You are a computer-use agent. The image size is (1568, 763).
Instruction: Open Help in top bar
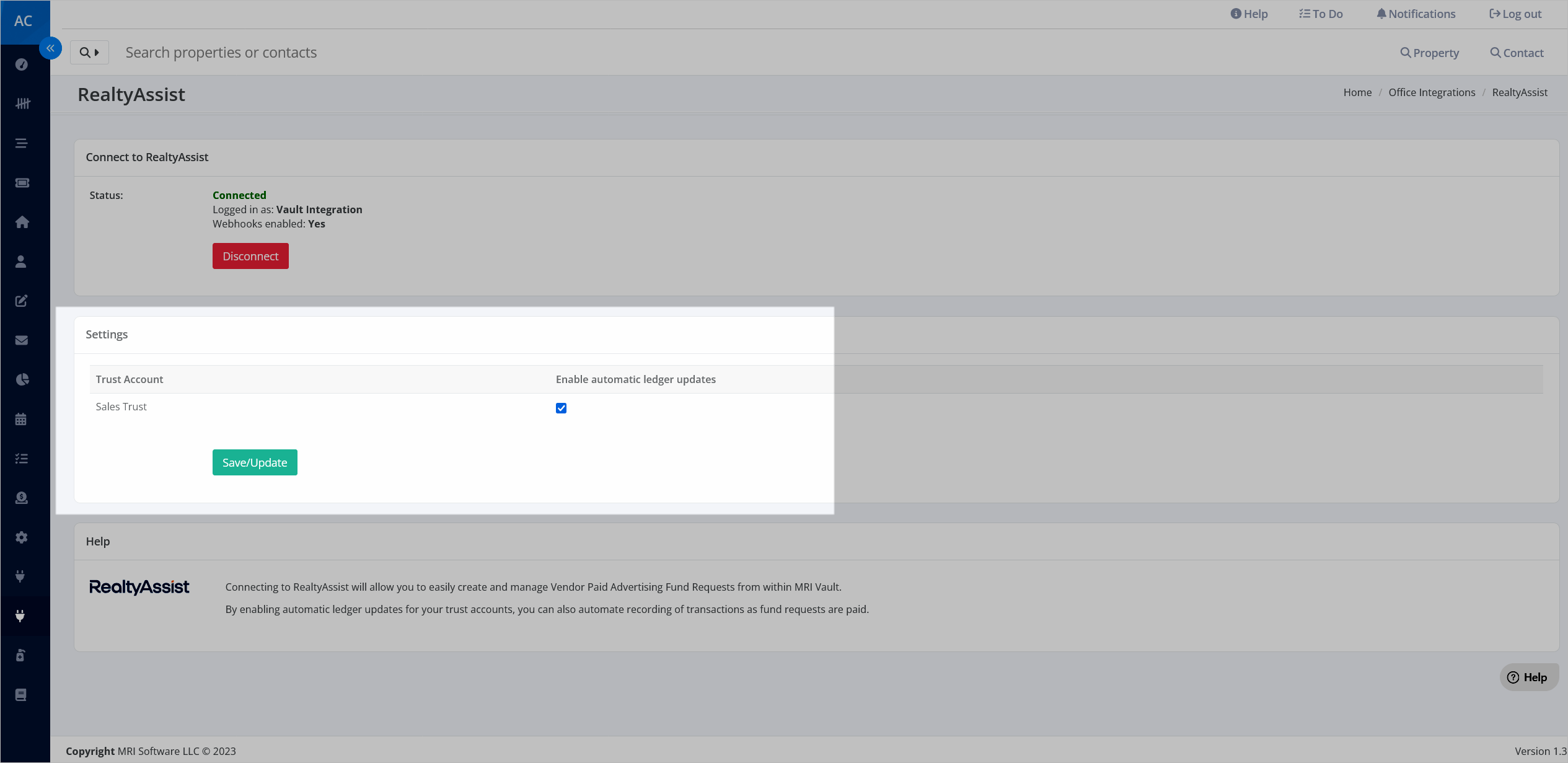(1249, 14)
